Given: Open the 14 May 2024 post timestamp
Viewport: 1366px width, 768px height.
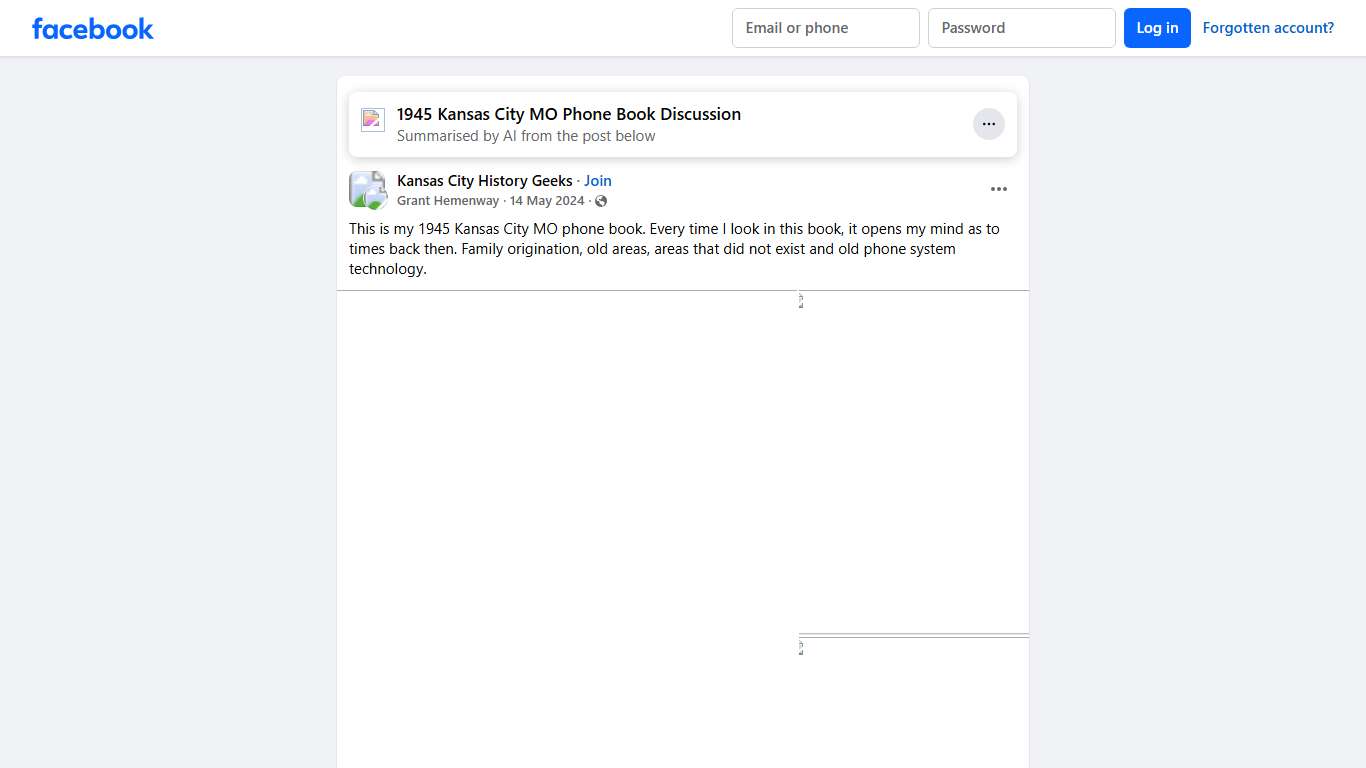Looking at the screenshot, I should point(547,201).
